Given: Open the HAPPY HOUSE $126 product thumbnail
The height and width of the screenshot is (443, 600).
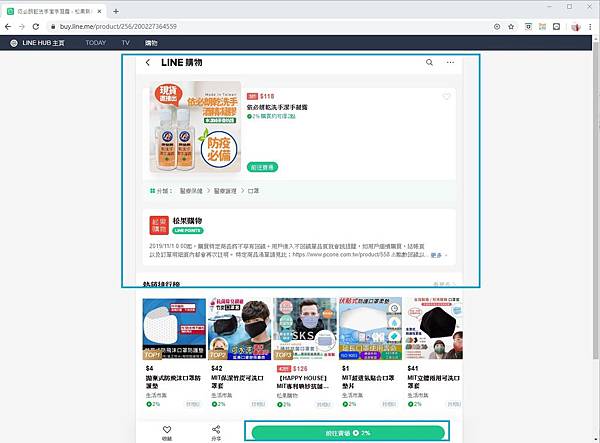Looking at the screenshot, I should pos(305,329).
